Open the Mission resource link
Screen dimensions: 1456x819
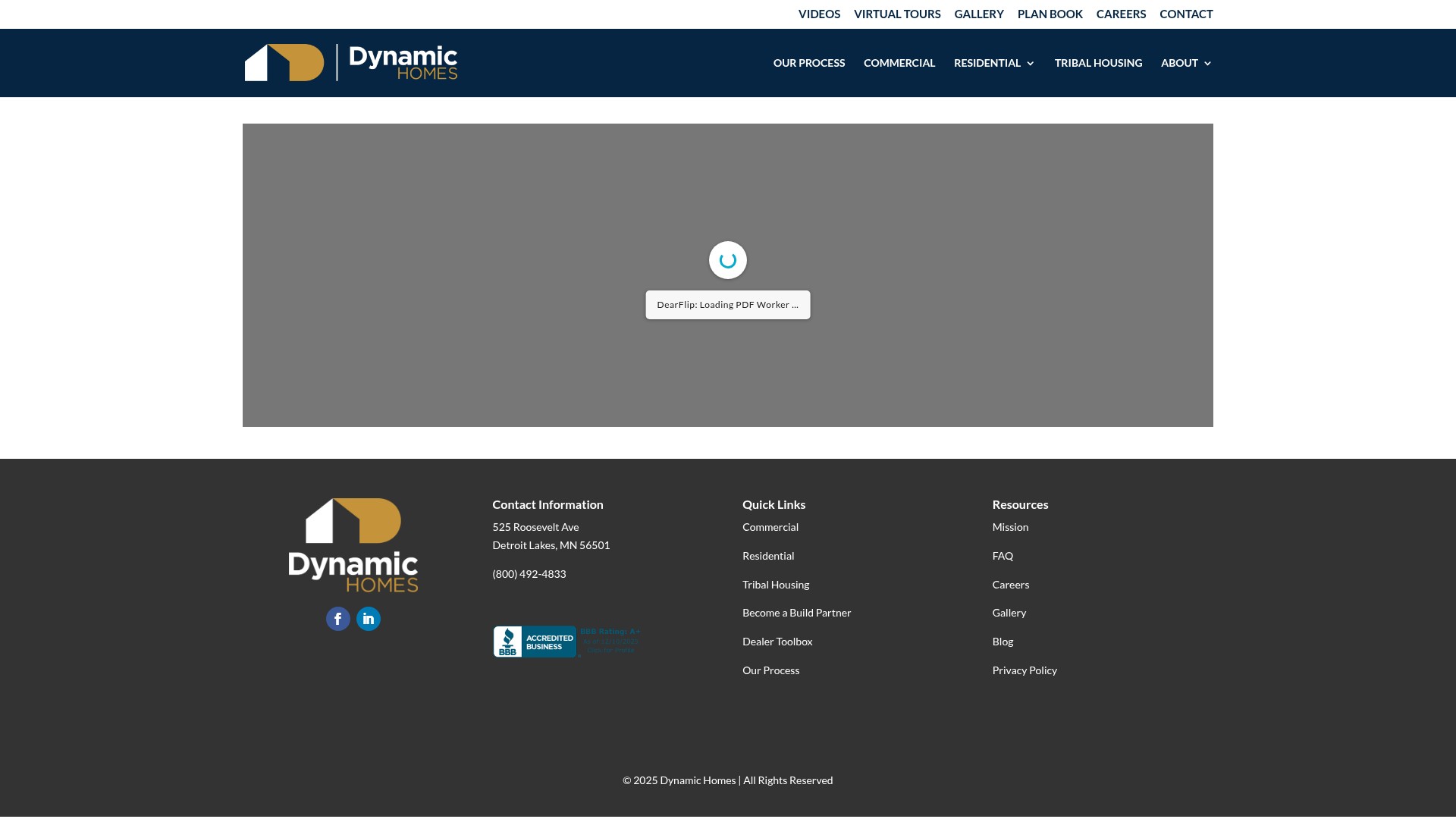coord(1011,527)
